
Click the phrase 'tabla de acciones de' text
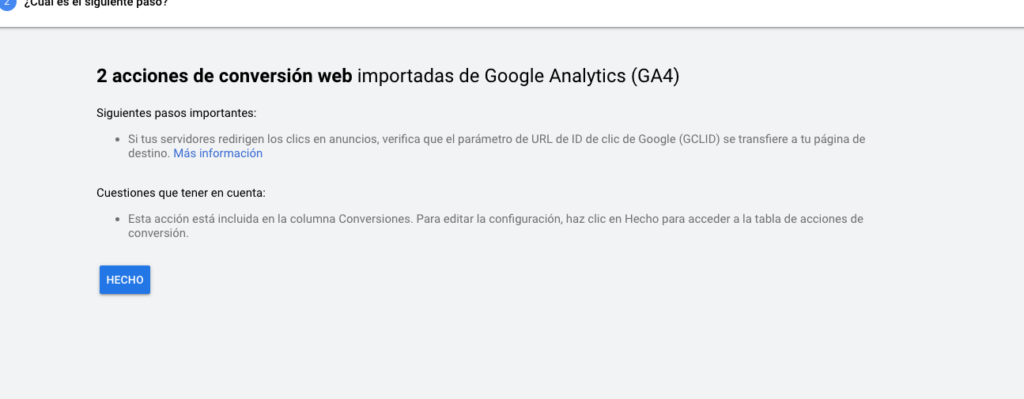[809, 219]
